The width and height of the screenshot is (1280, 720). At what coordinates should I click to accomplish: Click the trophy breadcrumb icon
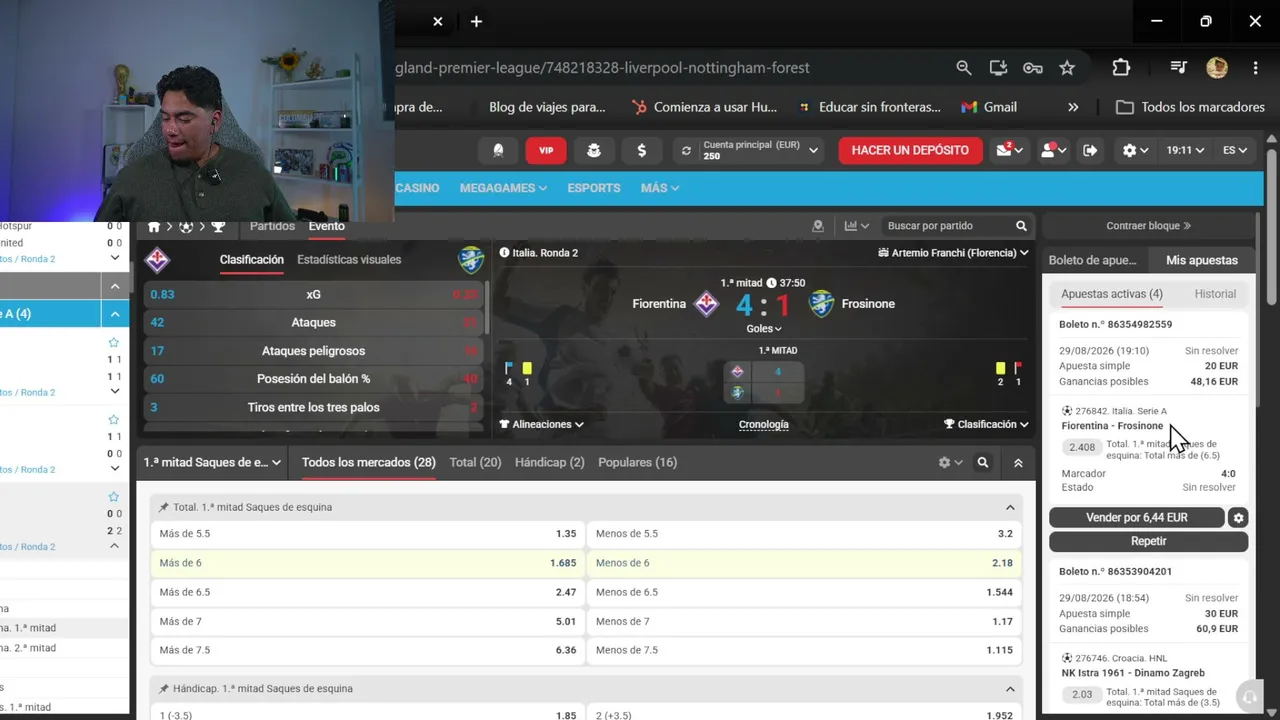pos(218,227)
